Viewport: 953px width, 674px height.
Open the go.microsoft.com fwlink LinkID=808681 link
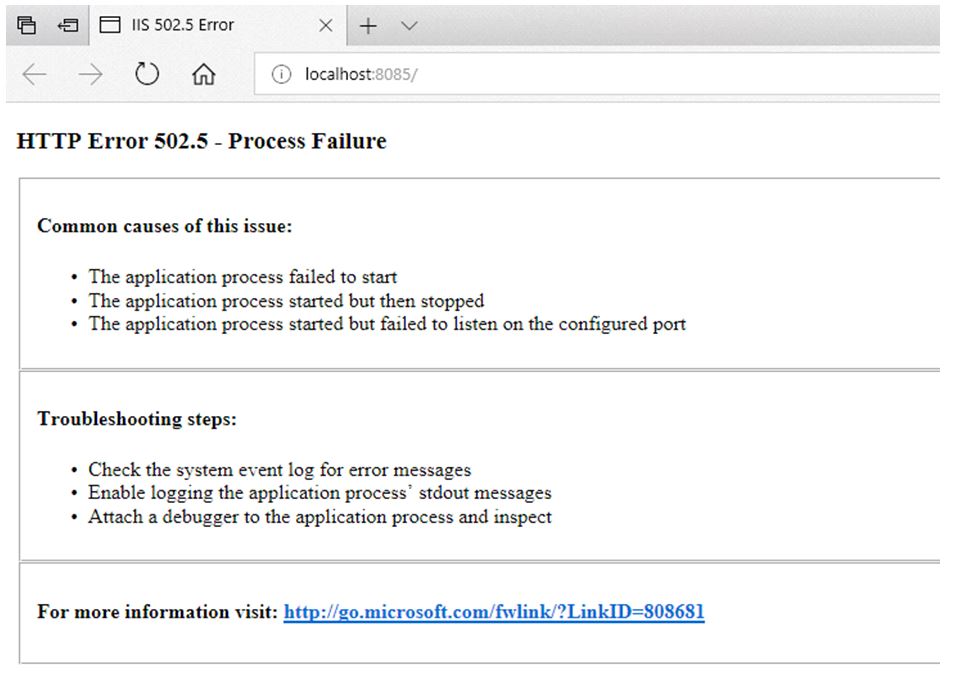coord(494,611)
